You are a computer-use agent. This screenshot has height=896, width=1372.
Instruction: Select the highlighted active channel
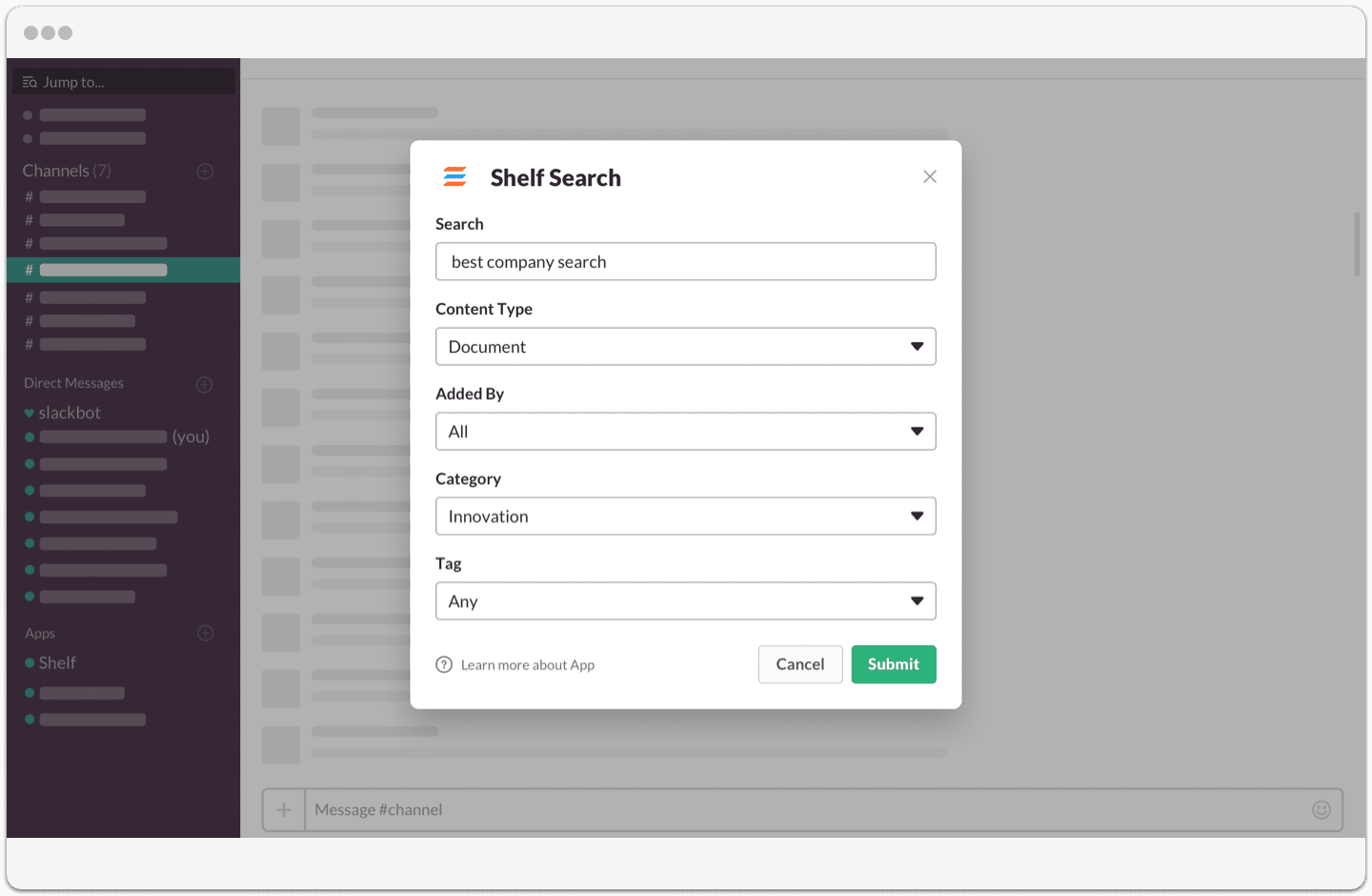pyautogui.click(x=124, y=270)
